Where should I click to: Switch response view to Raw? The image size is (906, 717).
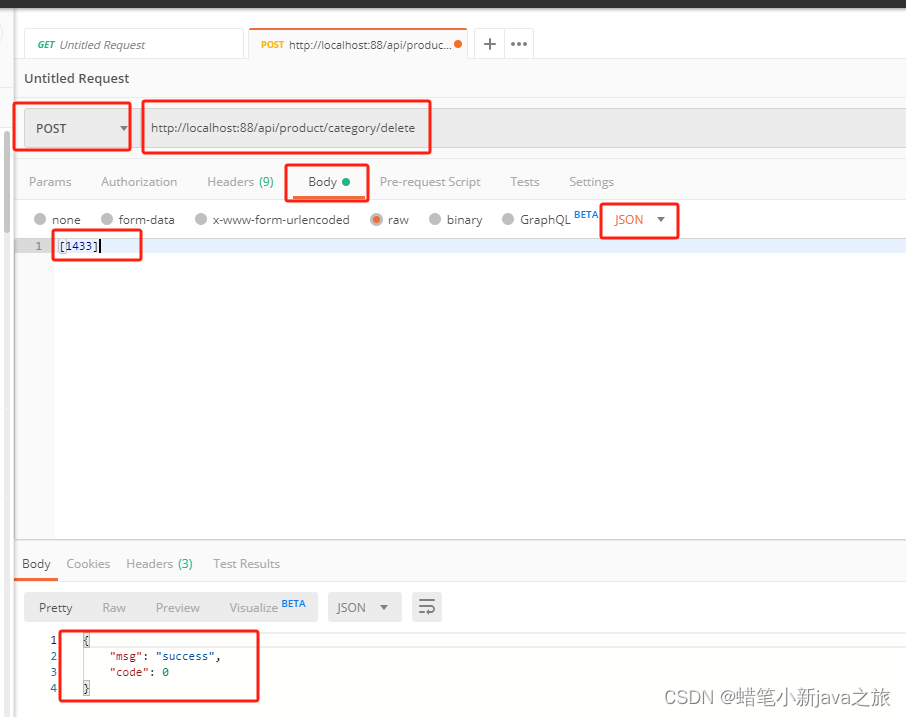[x=114, y=607]
